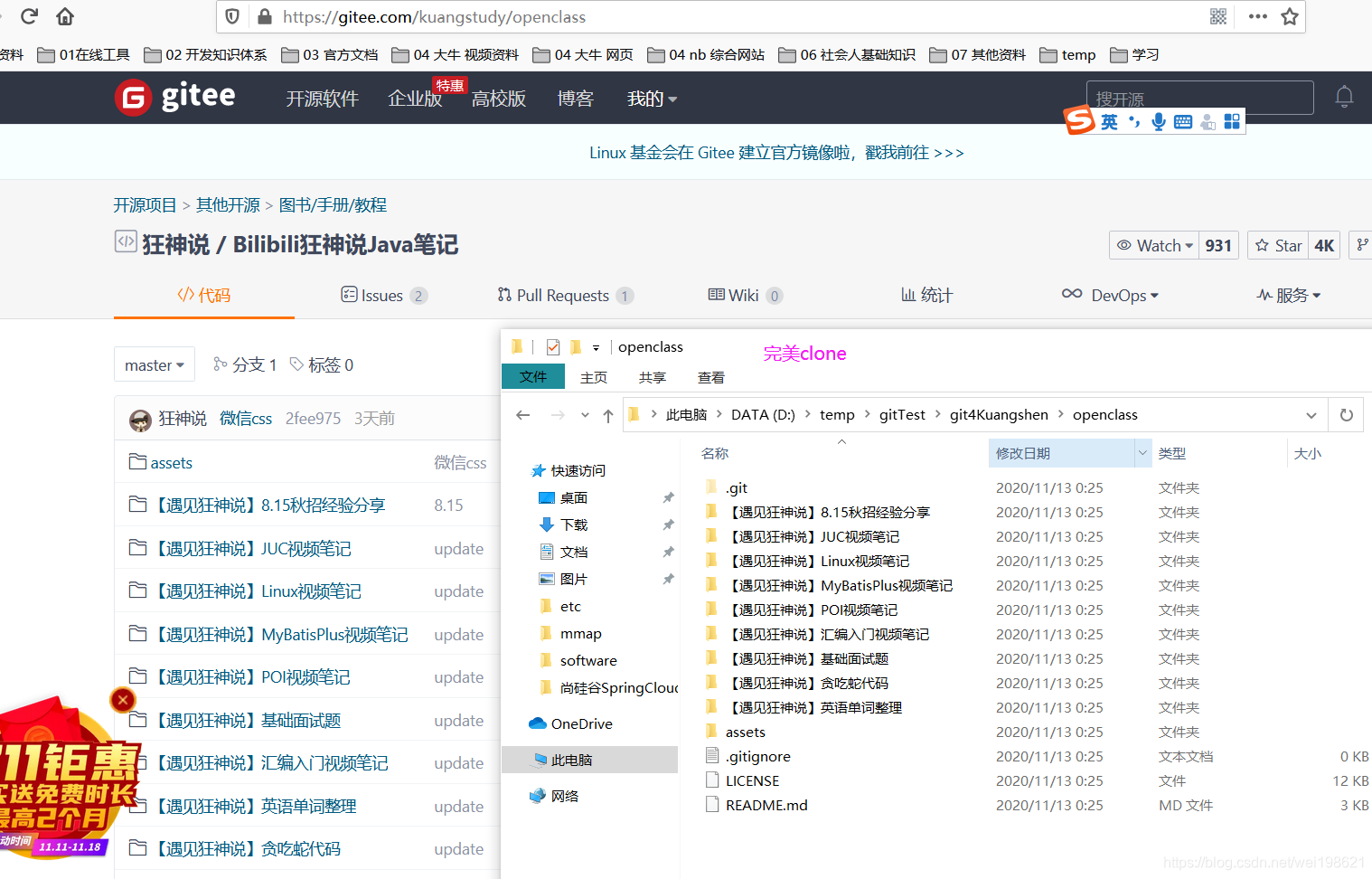Screen dimensions: 1372x879
Task: Close the red promotional popup
Action: 123,699
